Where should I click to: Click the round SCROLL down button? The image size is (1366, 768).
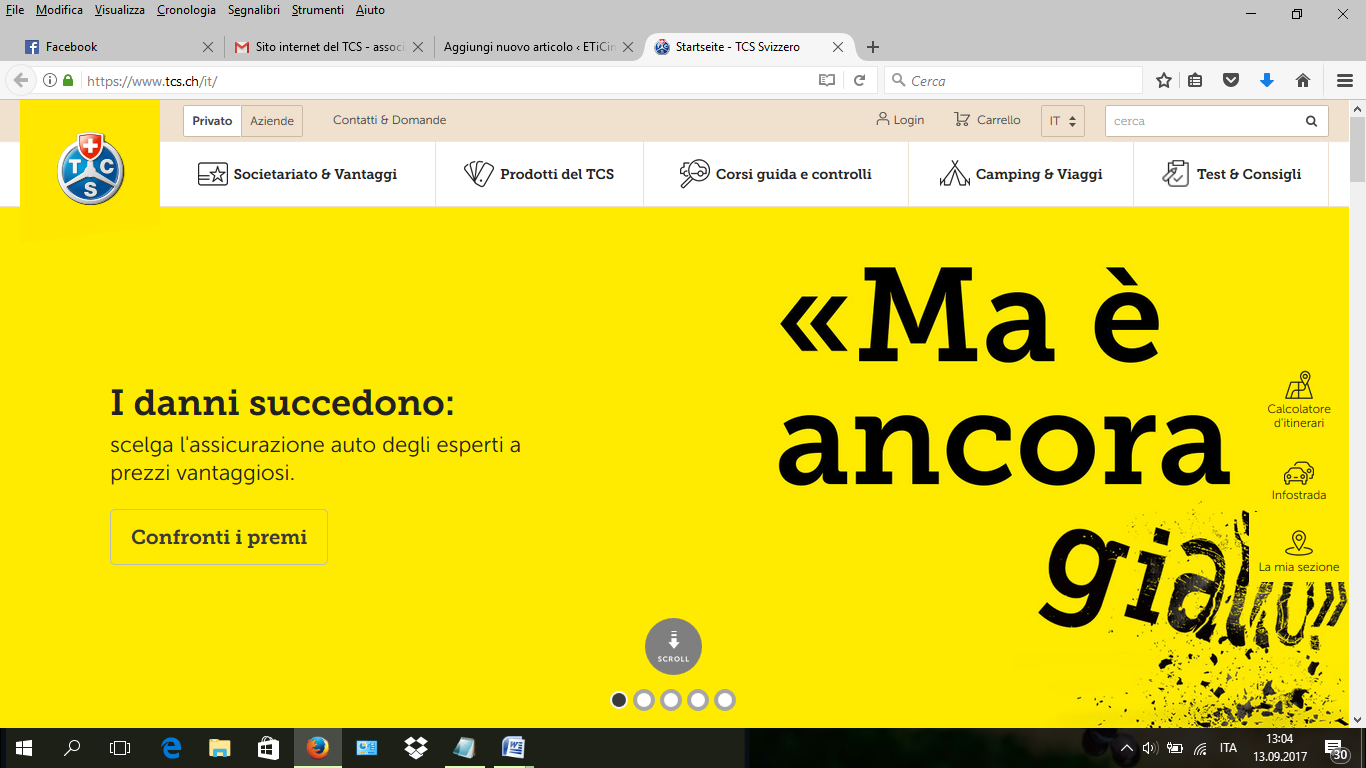point(673,646)
